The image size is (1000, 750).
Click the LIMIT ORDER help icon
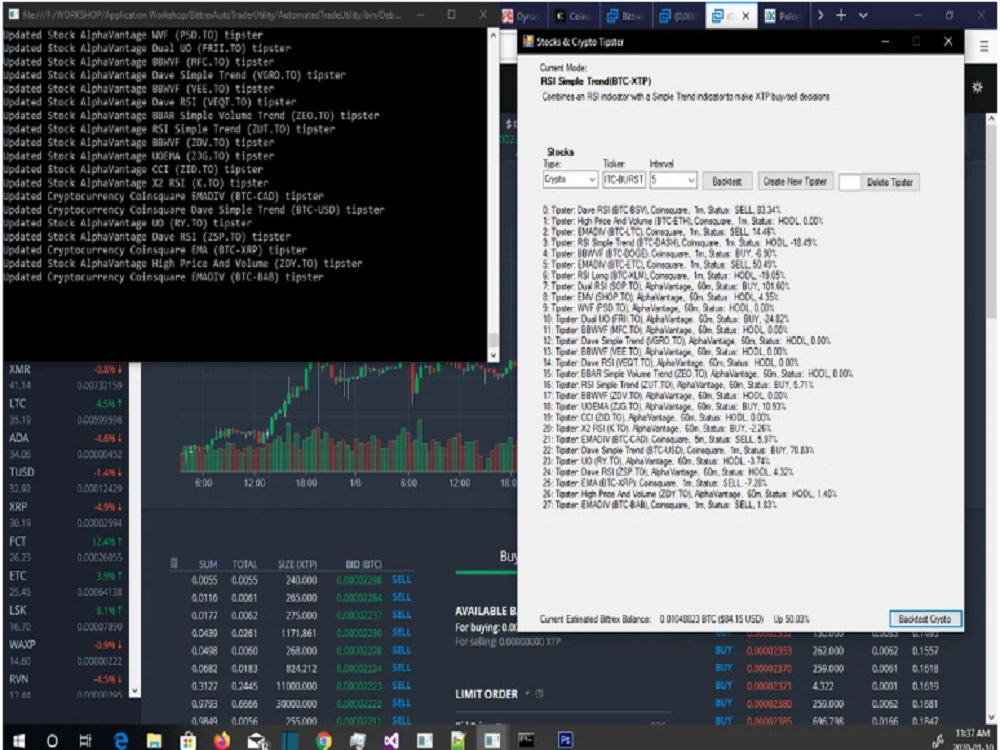pos(540,694)
